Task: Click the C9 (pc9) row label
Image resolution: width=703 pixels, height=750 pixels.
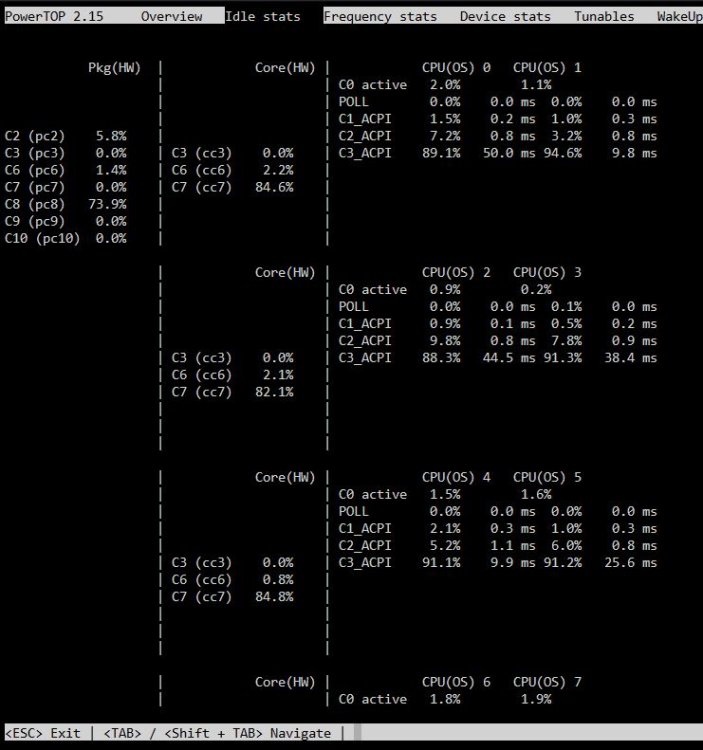Action: click(34, 221)
